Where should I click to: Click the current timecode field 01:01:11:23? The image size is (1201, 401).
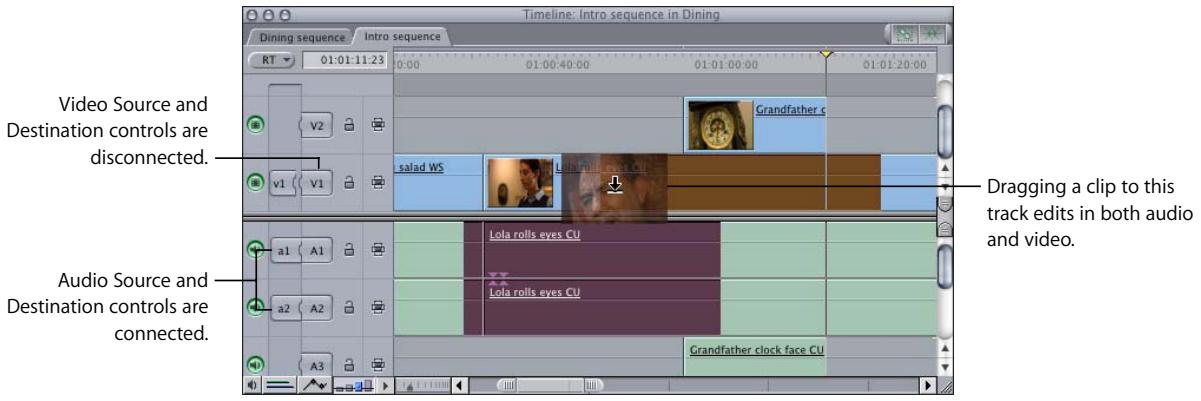pos(346,62)
